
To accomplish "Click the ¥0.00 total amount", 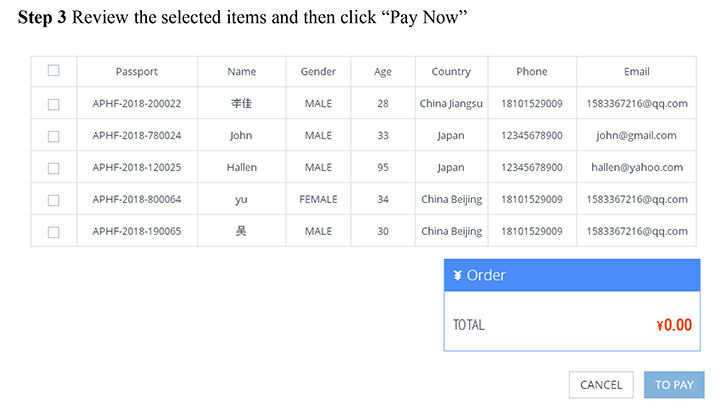I will tap(674, 325).
